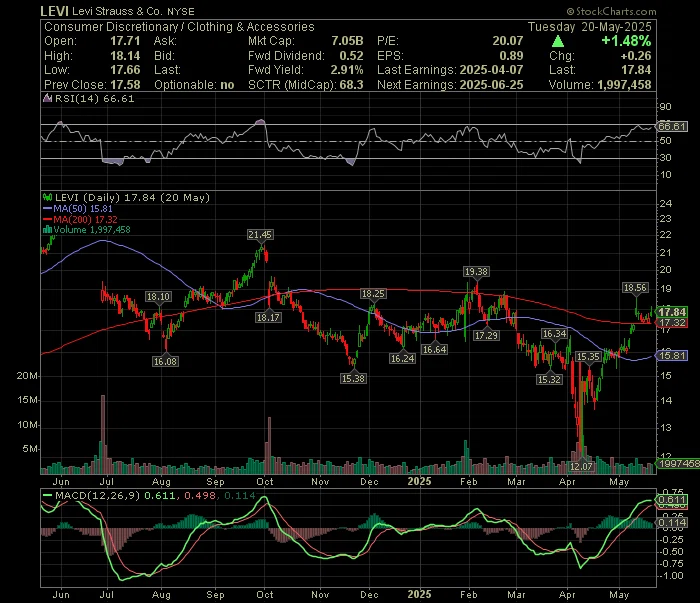Viewport: 700px width, 603px height.
Task: Click the 15.32 price label
Action: [549, 380]
